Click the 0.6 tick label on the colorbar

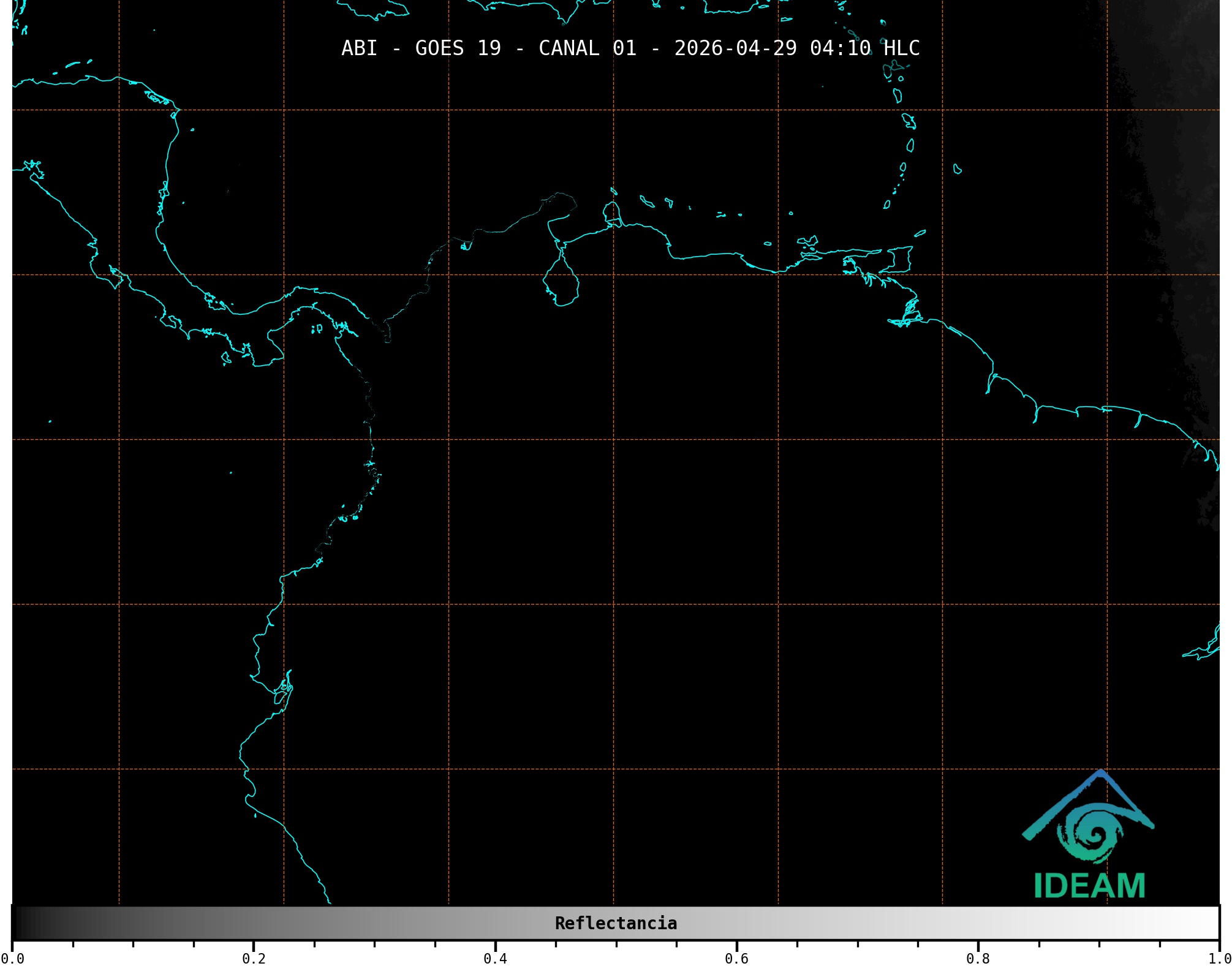pos(736,959)
